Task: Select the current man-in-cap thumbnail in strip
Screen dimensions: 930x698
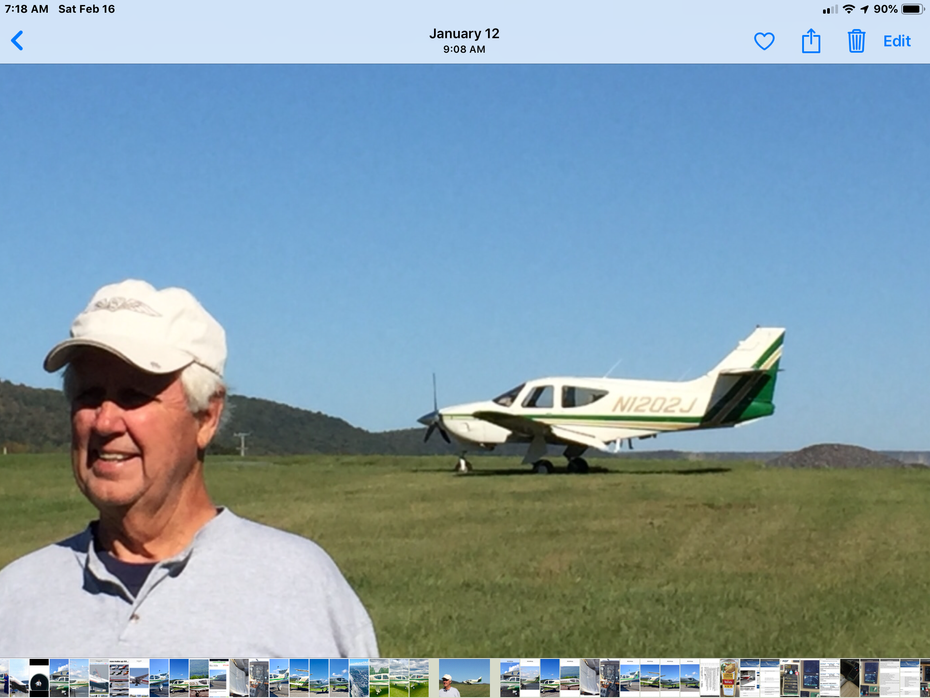Action: click(464, 677)
